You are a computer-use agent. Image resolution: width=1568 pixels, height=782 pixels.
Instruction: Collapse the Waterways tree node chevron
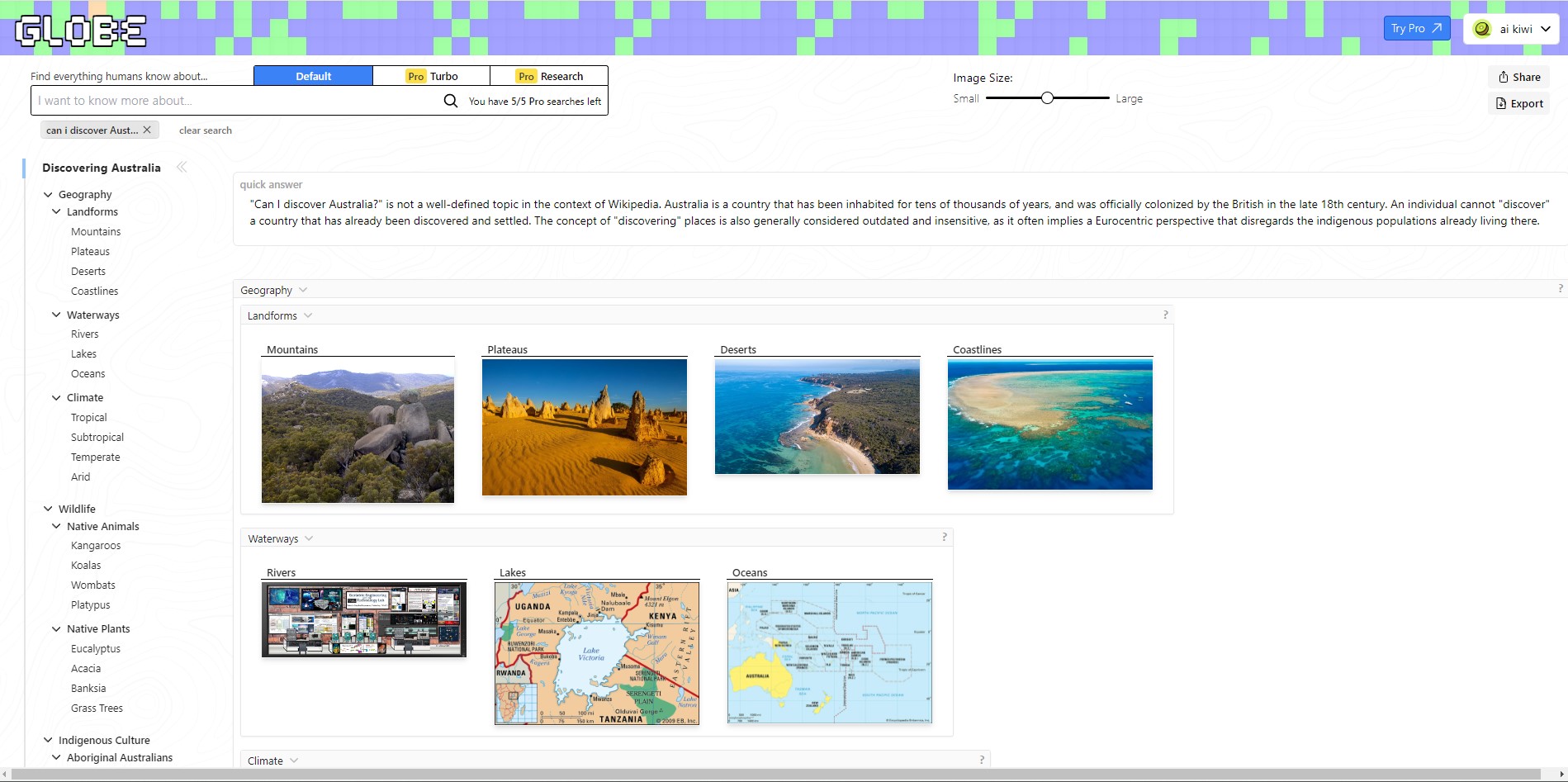click(56, 315)
